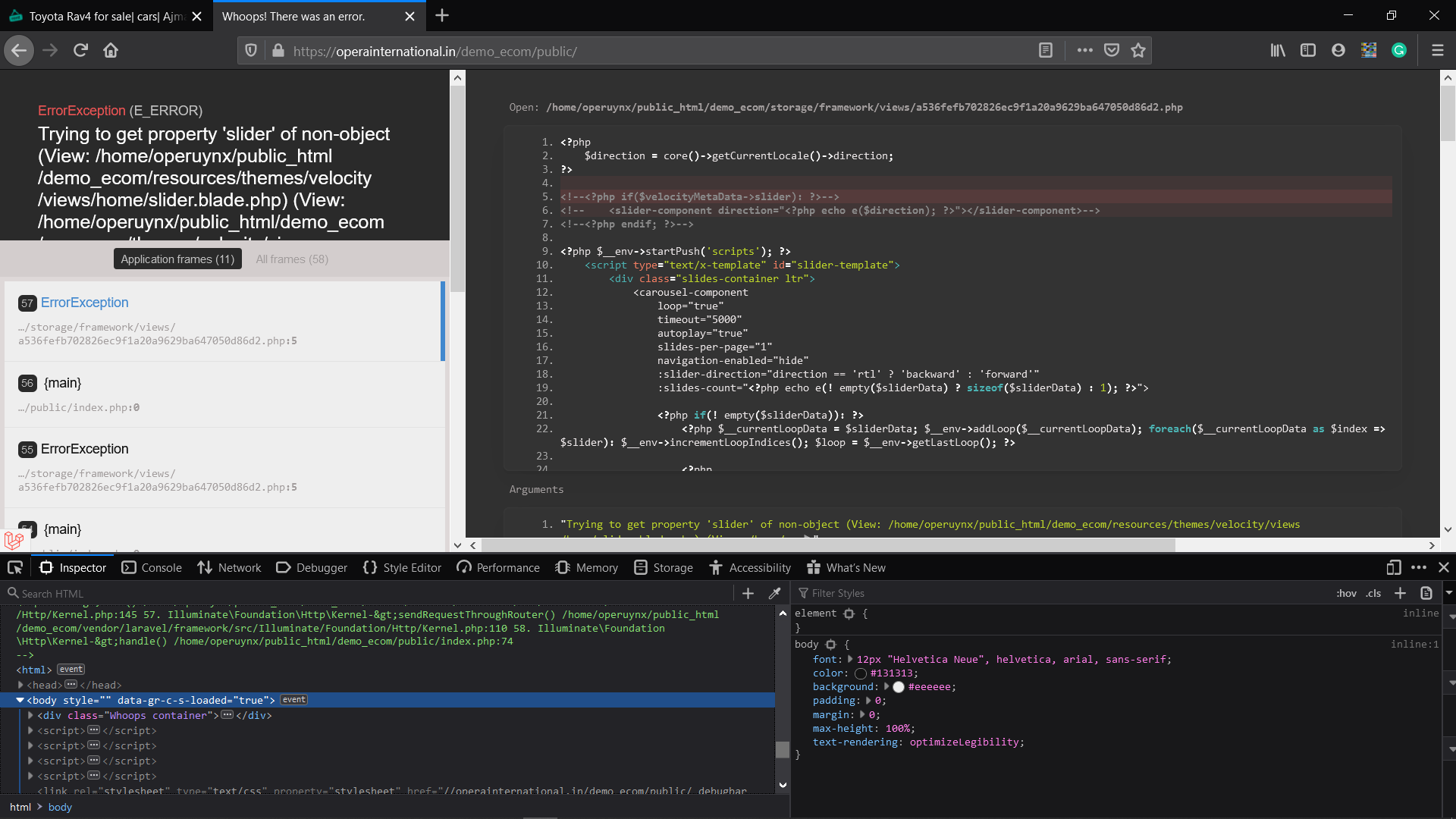Select frame 56 {main}

click(x=223, y=394)
